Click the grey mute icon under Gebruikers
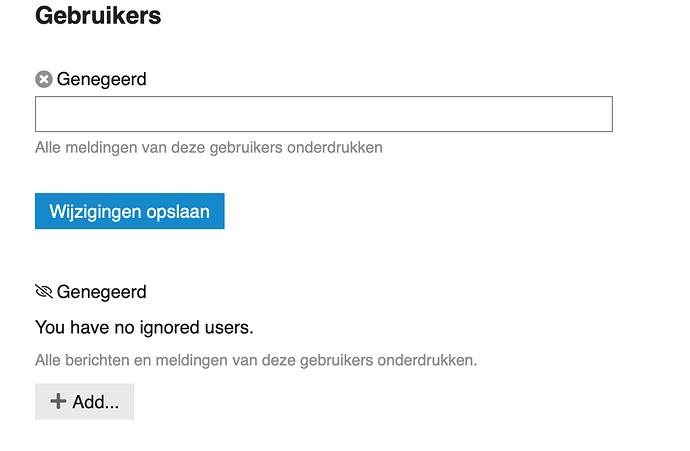This screenshot has height=451, width=690. (x=44, y=79)
